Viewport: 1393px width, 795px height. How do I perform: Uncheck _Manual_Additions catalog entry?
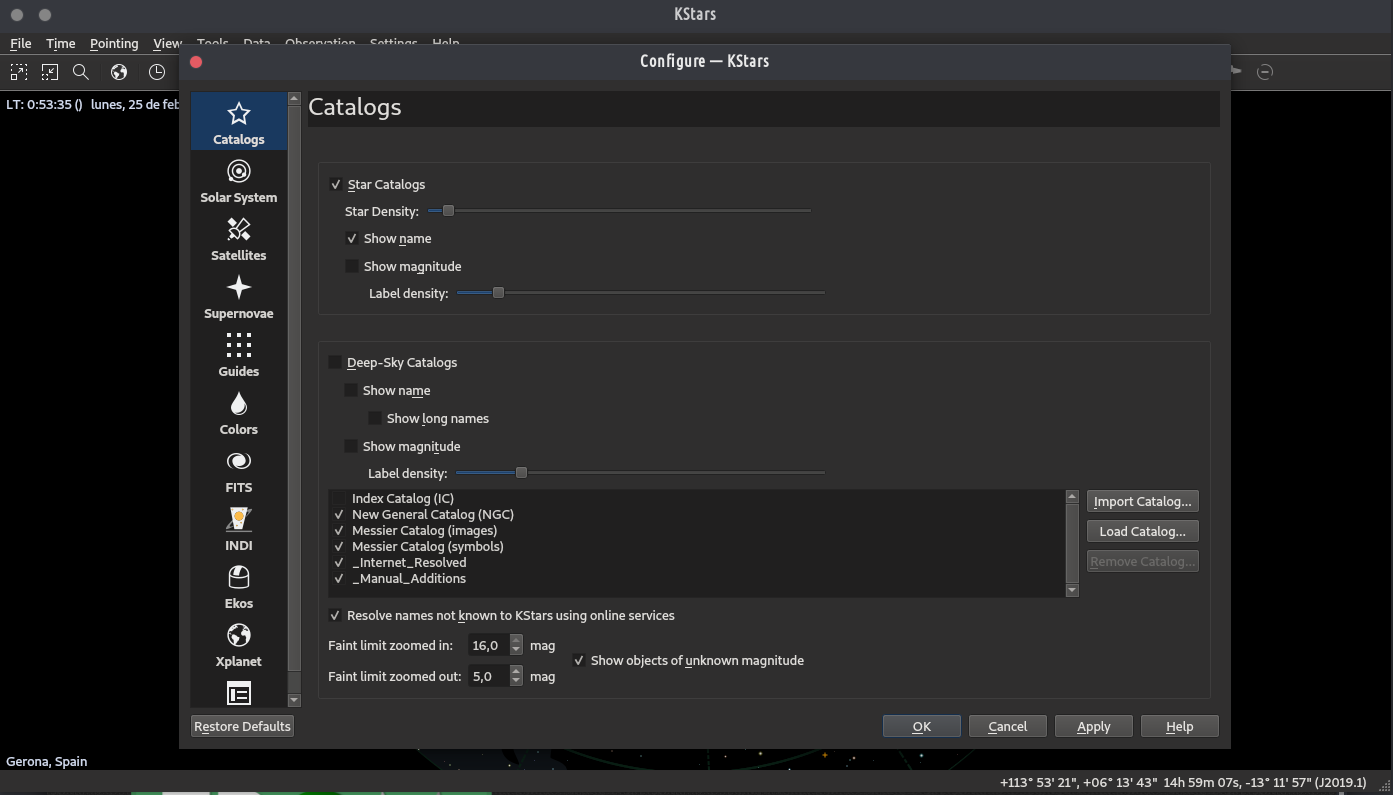pyautogui.click(x=339, y=578)
